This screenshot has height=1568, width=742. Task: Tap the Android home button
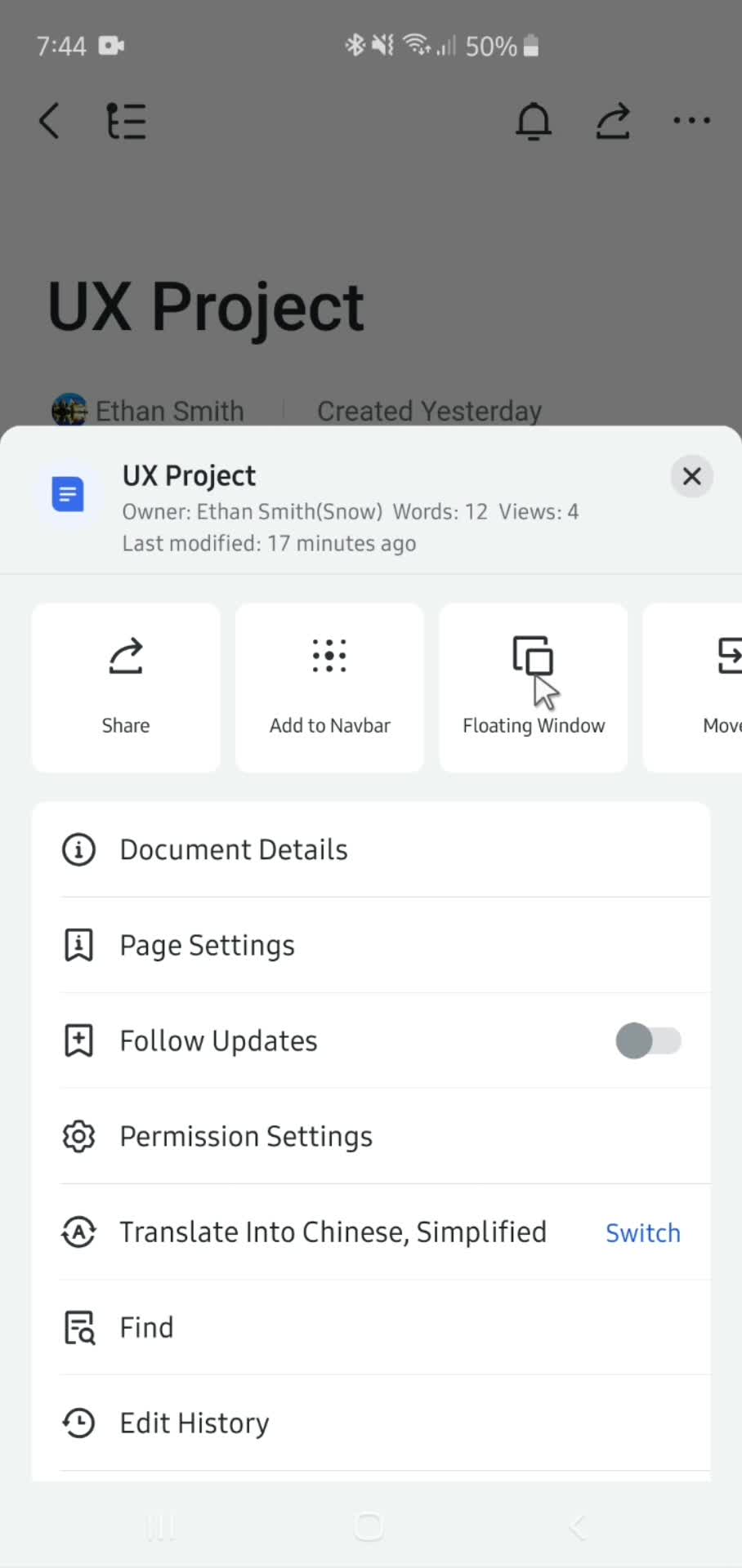pyautogui.click(x=369, y=1526)
